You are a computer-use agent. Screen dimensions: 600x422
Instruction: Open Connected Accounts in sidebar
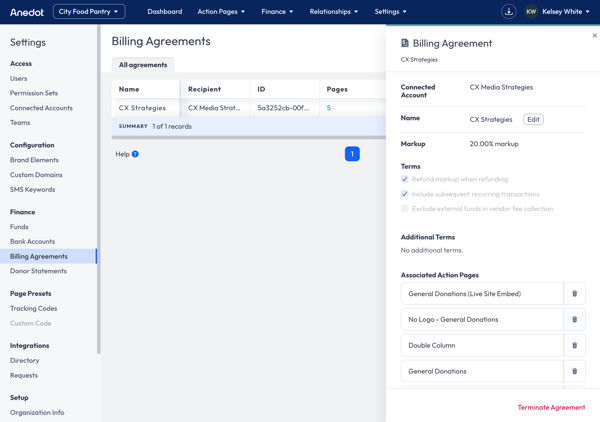tap(41, 108)
